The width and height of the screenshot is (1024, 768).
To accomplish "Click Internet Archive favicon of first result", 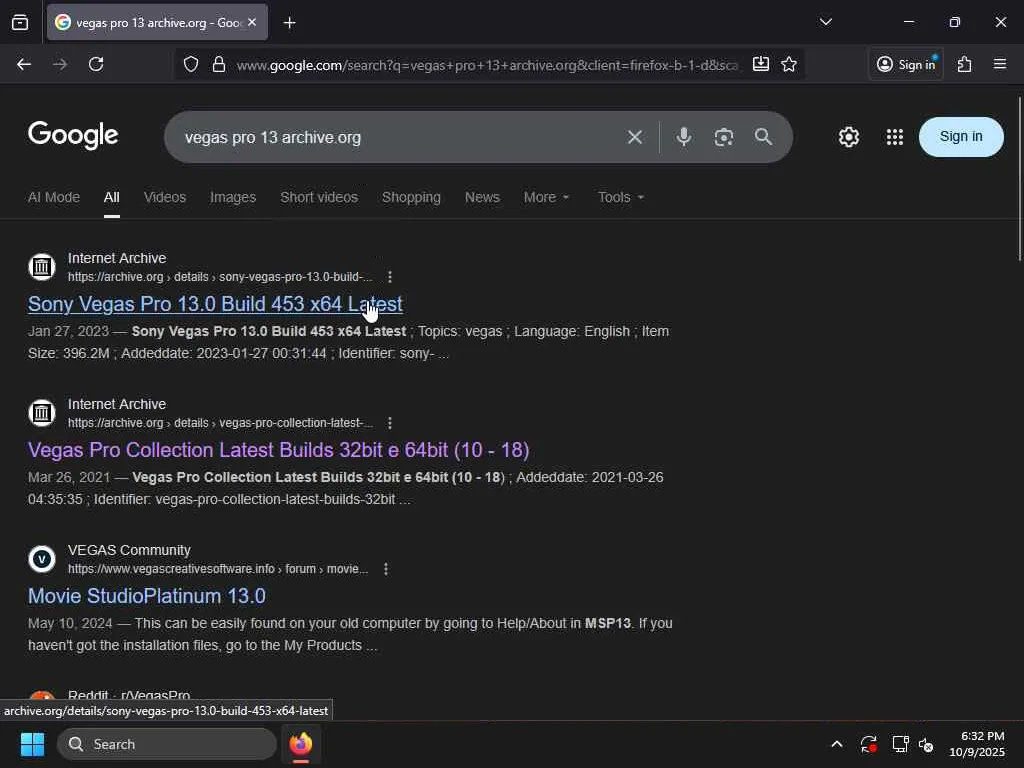I will [42, 267].
